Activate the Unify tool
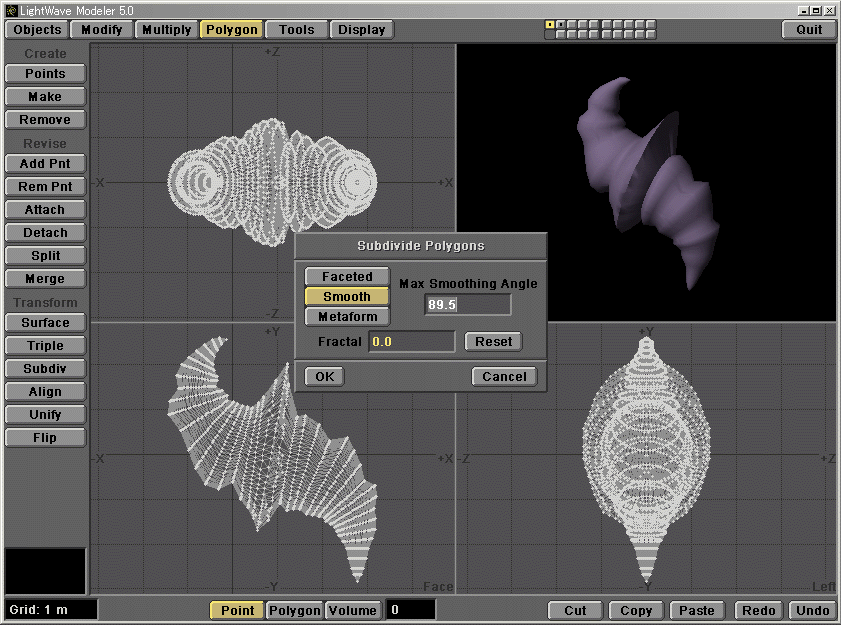841x625 pixels. click(45, 414)
